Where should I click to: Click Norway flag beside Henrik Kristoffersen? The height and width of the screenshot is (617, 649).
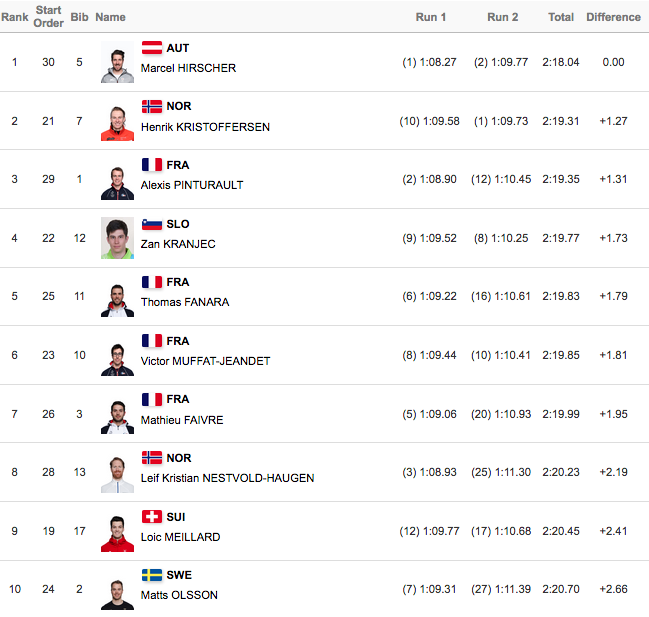pyautogui.click(x=152, y=106)
